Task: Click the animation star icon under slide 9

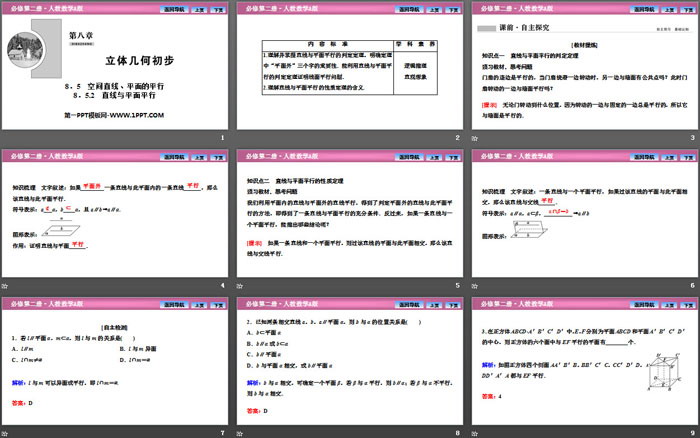Action: pyautogui.click(x=475, y=434)
